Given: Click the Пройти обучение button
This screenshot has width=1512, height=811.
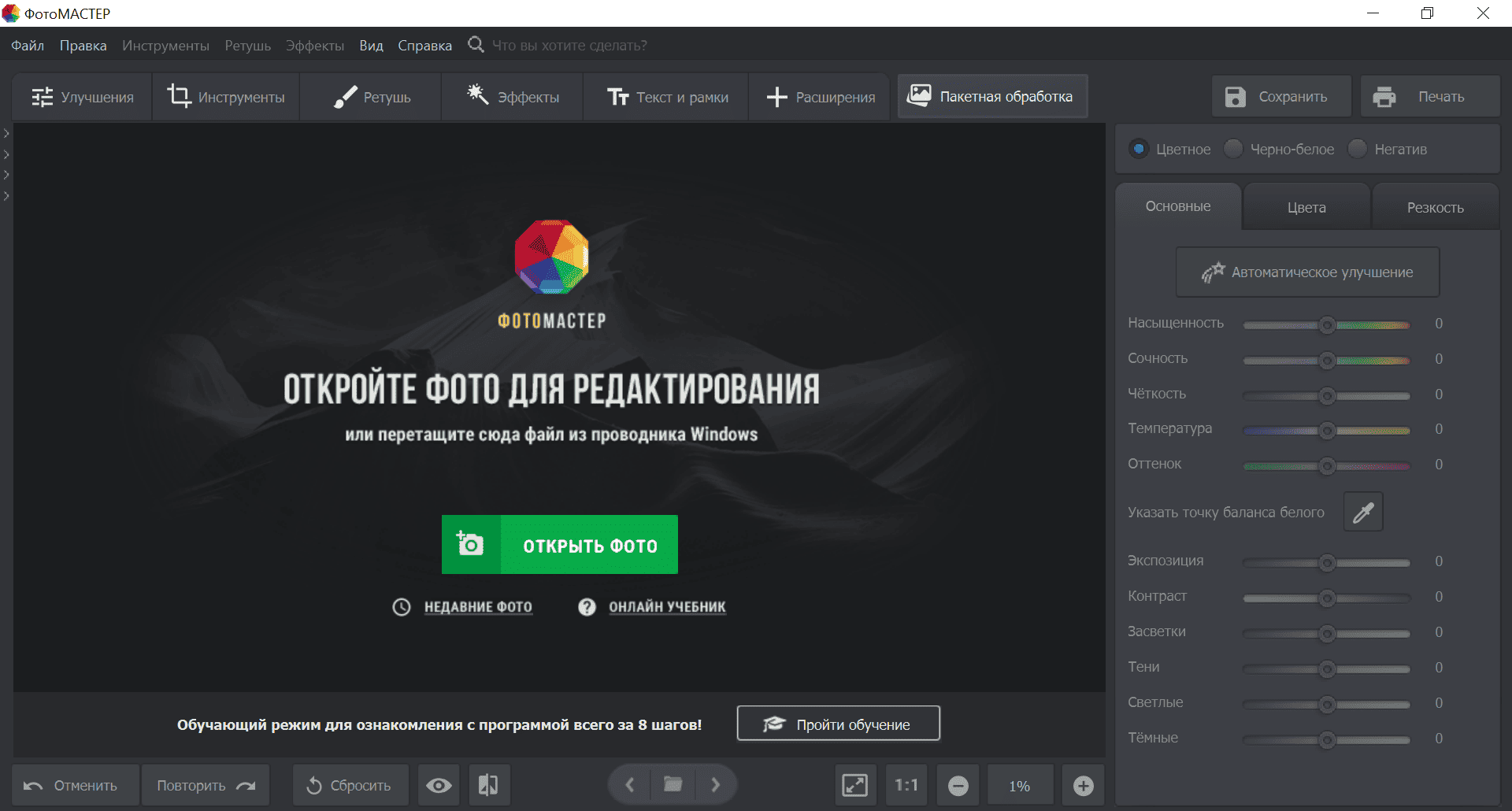Looking at the screenshot, I should pyautogui.click(x=838, y=724).
